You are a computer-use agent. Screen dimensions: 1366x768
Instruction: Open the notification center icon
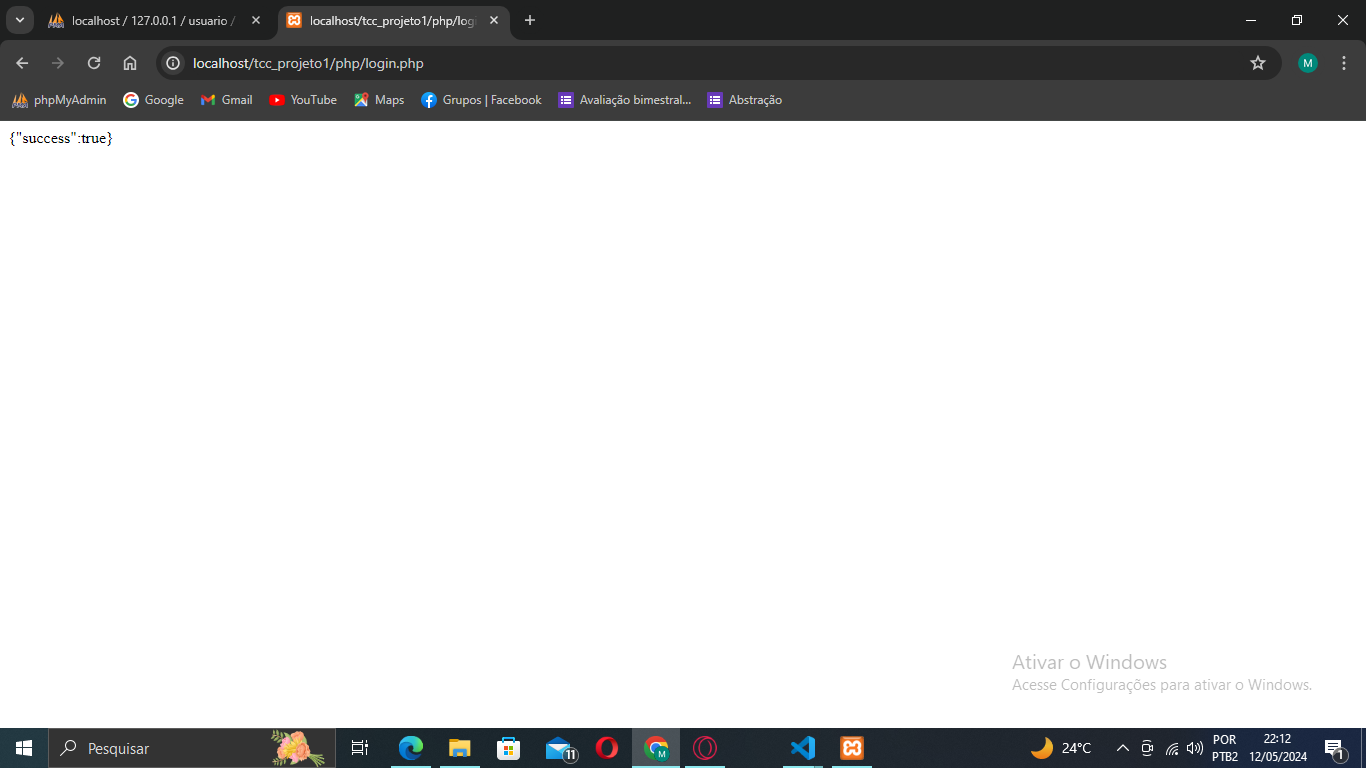point(1334,748)
